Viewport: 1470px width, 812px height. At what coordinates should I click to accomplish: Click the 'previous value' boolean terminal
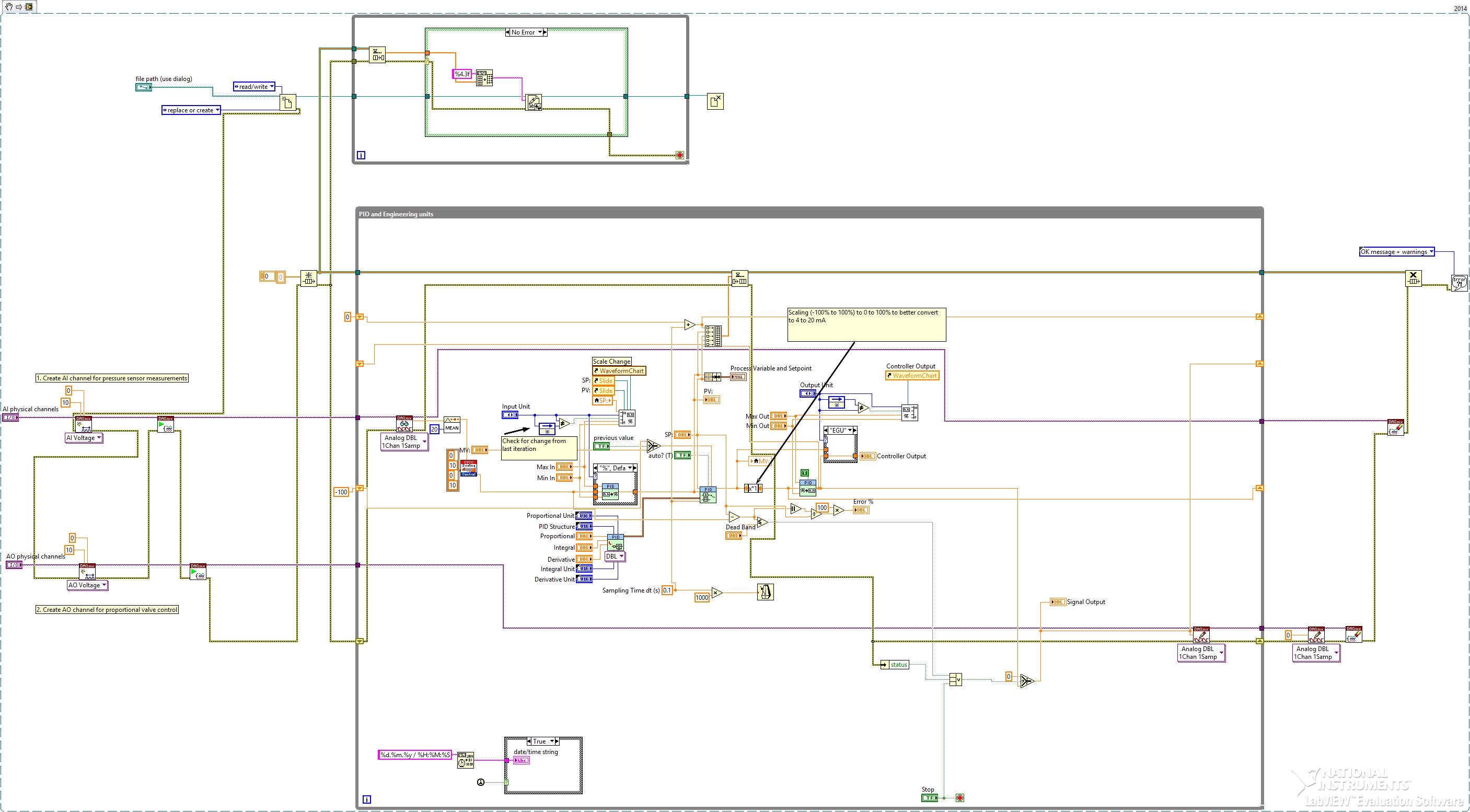tap(601, 446)
